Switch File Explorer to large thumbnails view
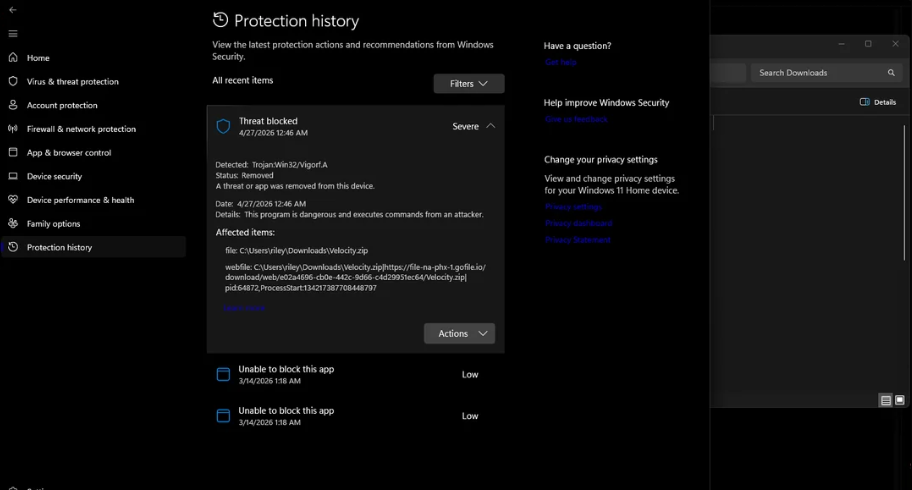Viewport: 912px width, 490px height. tap(899, 401)
